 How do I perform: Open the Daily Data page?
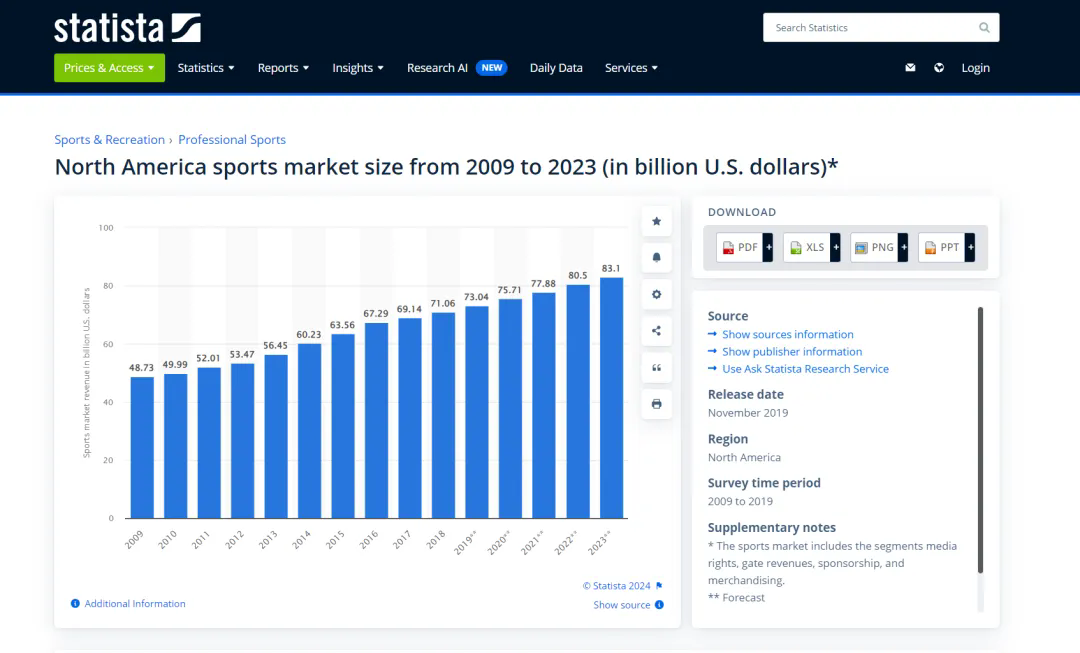point(556,68)
